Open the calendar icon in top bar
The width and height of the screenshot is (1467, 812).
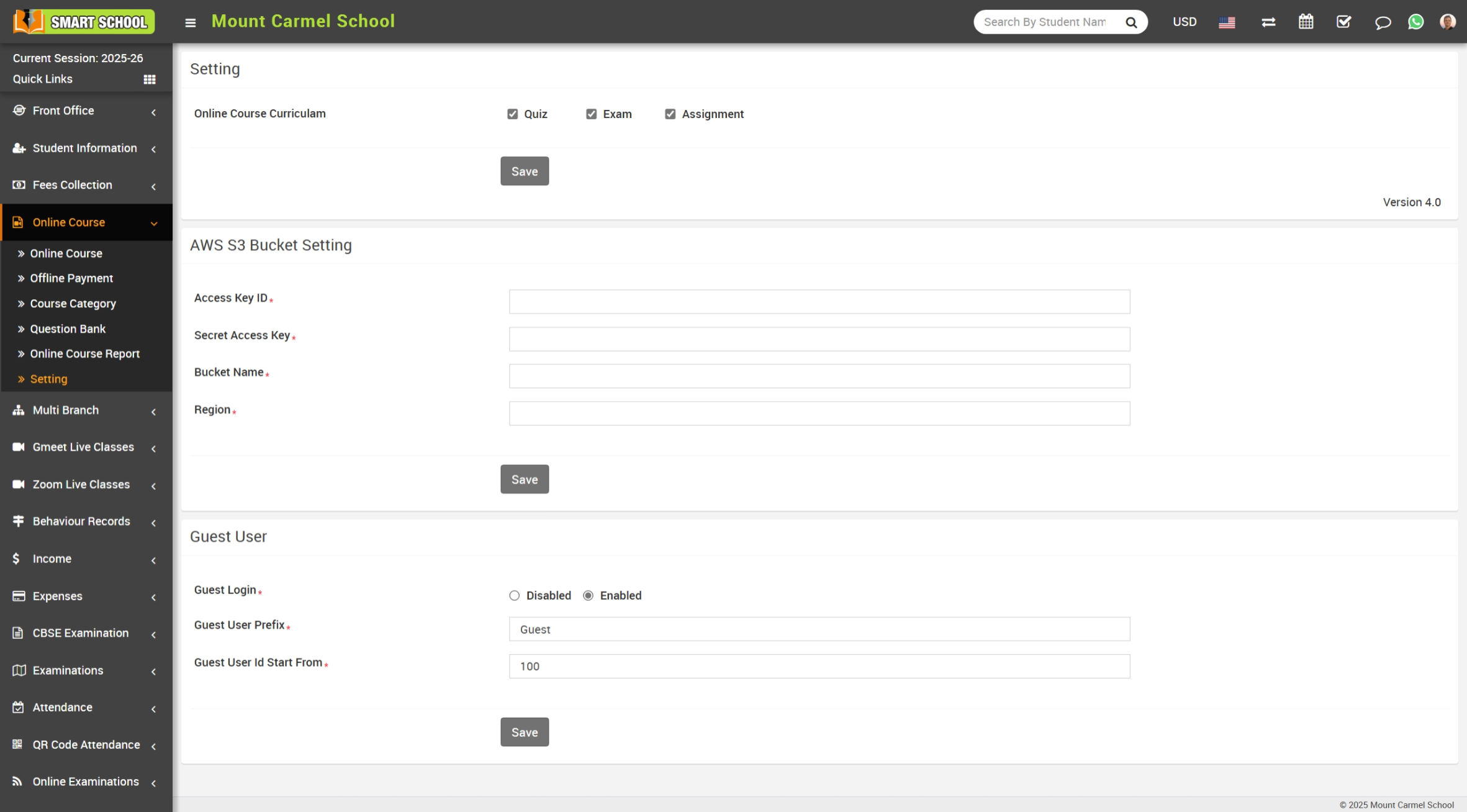coord(1306,22)
